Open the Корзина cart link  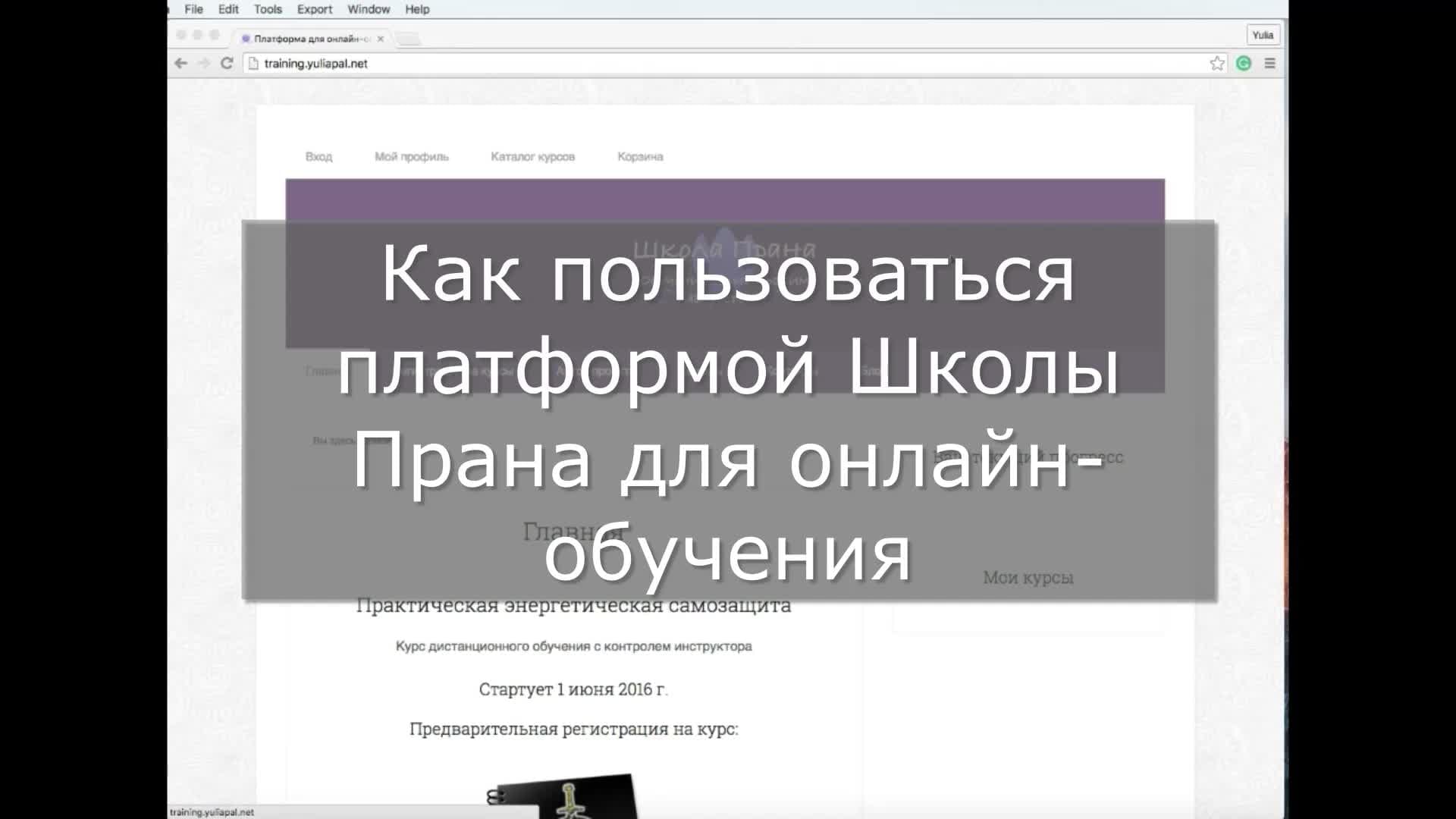(x=640, y=157)
